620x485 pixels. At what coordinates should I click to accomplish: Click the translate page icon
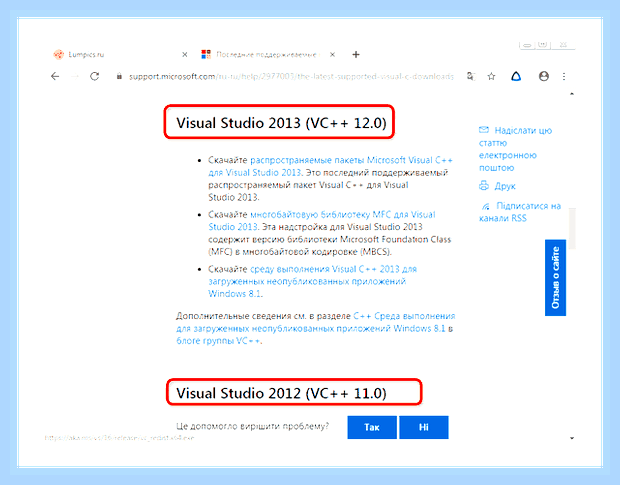pos(471,76)
